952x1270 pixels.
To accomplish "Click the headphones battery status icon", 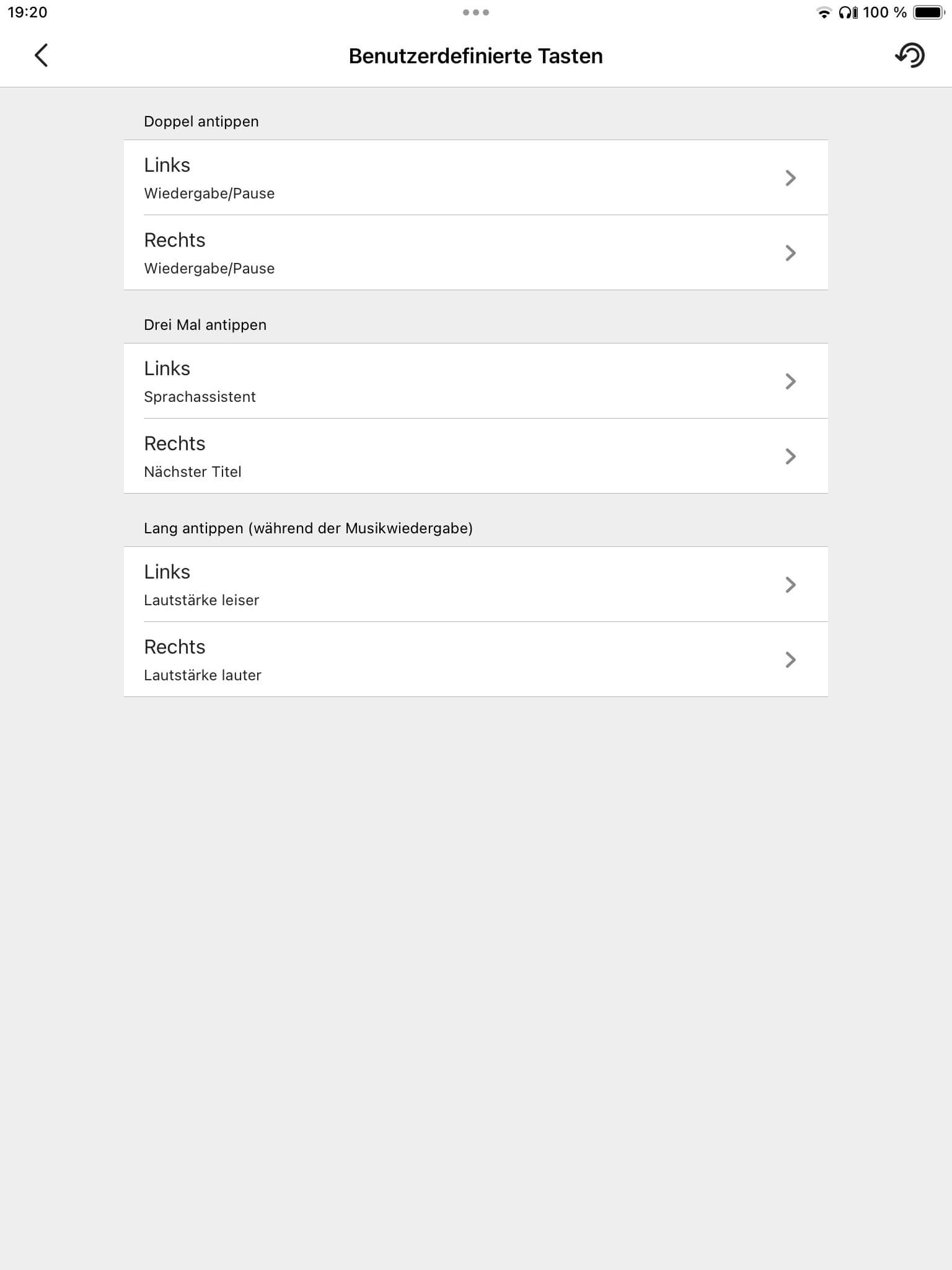I will pos(848,13).
